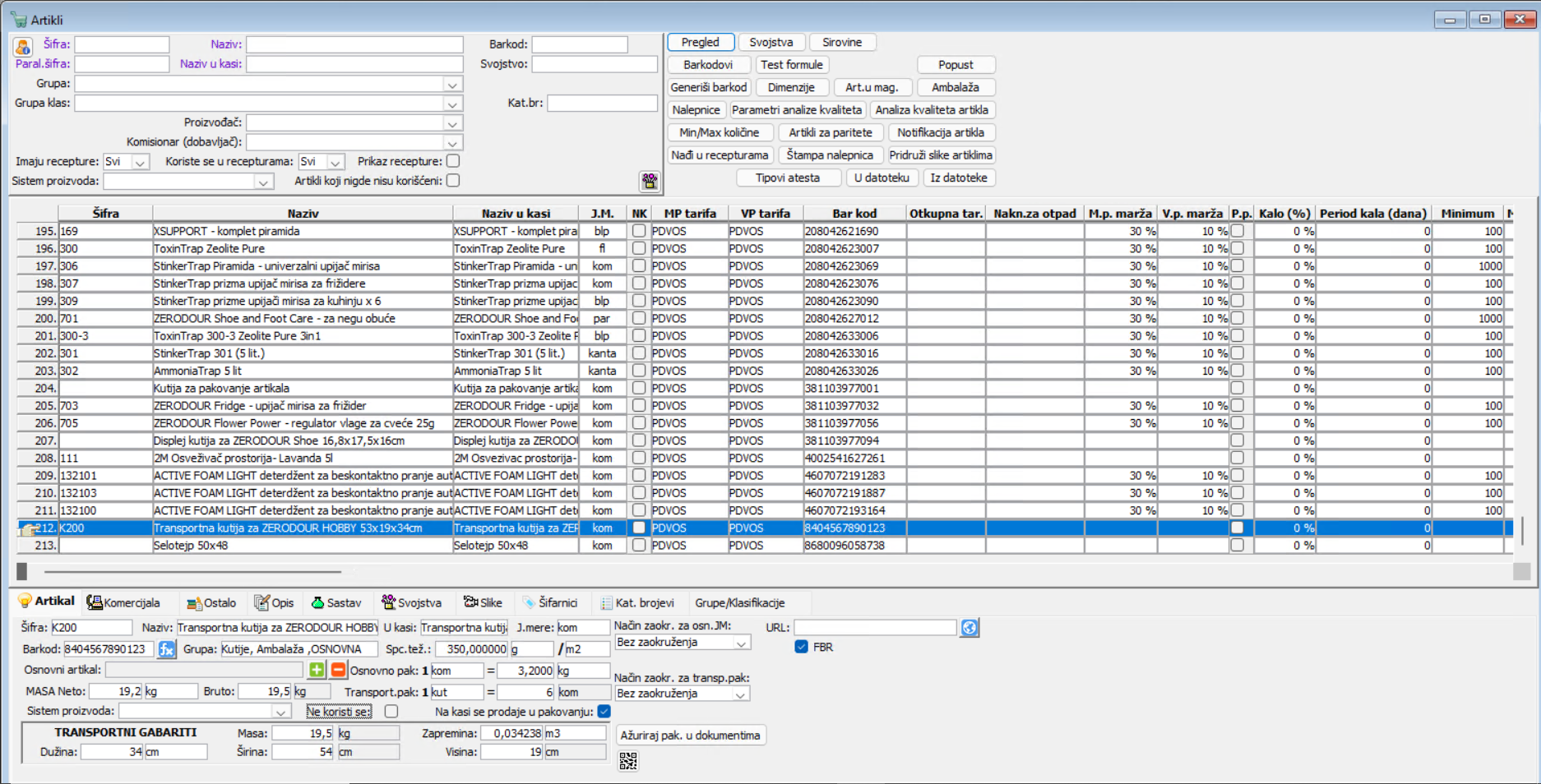1541x784 pixels.
Task: Click the Artikli cart icon in the title bar
Action: pos(18,20)
